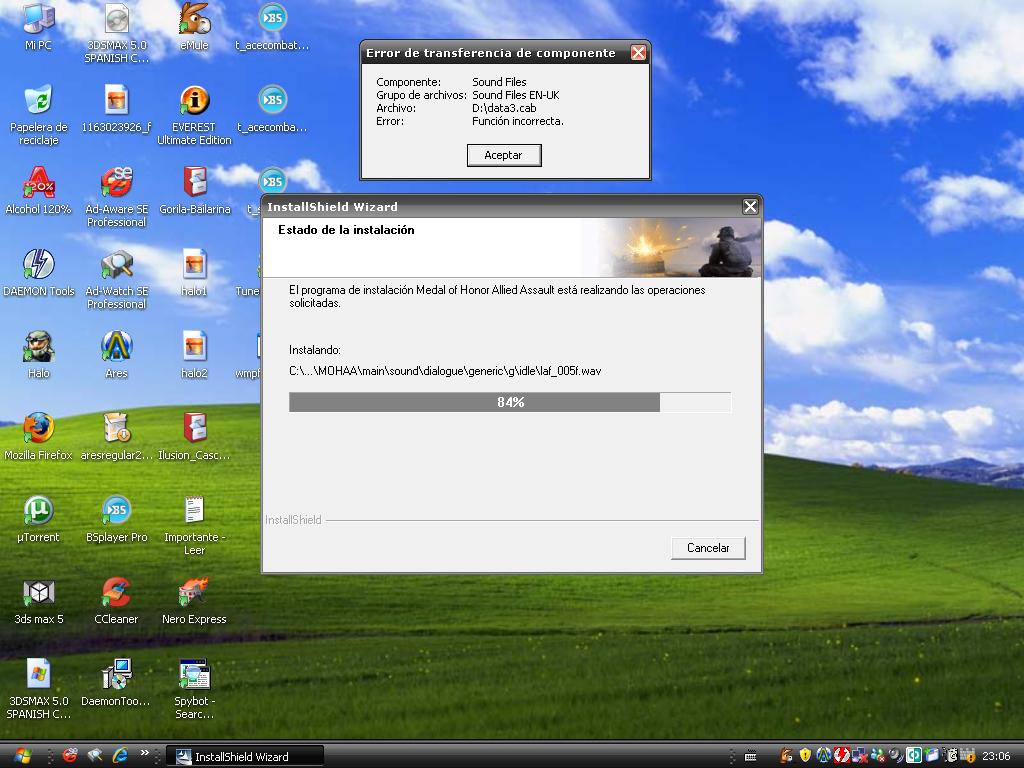The height and width of the screenshot is (768, 1024).
Task: Select the Ad-Watch SE Professional icon
Action: point(116,280)
